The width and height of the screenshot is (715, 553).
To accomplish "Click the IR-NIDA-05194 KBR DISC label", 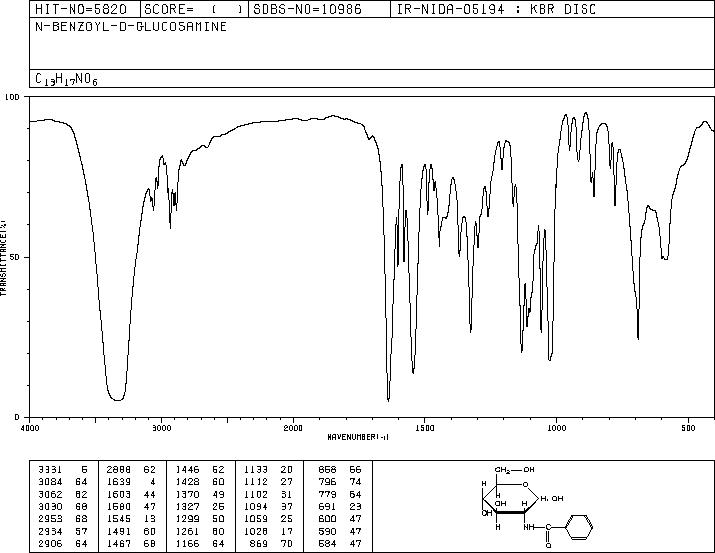I will coord(496,9).
